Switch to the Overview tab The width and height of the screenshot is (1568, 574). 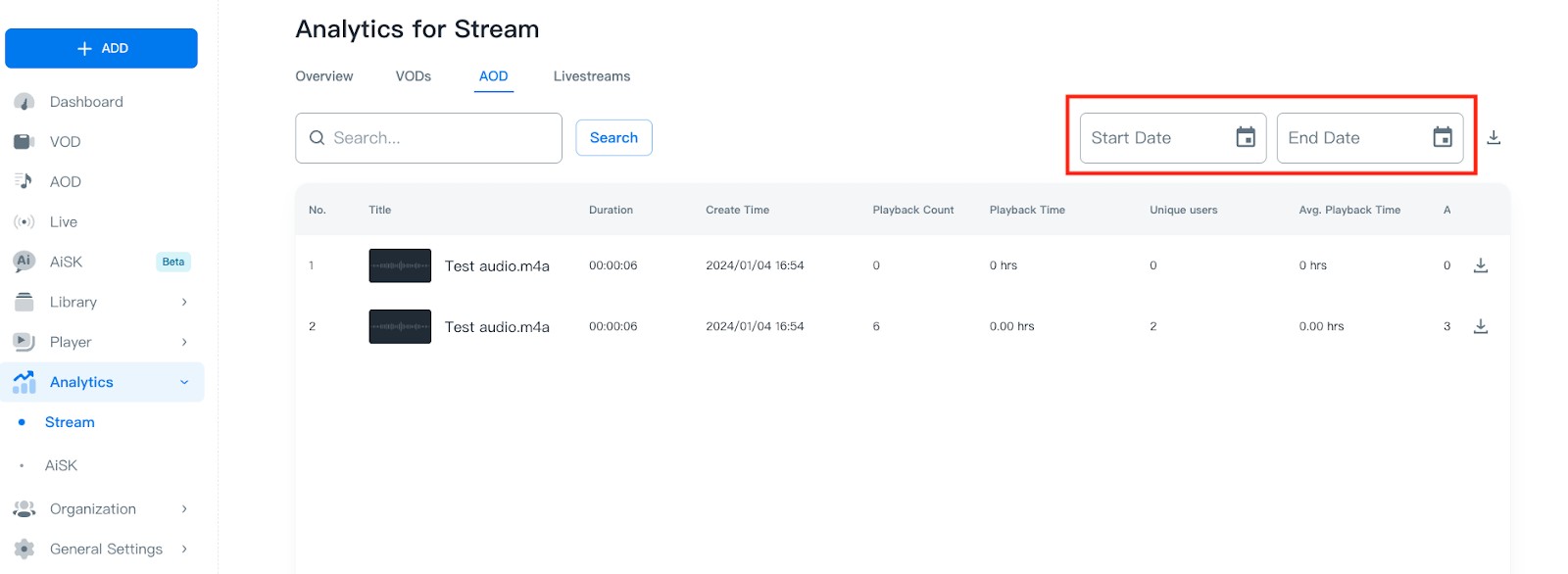click(x=323, y=76)
